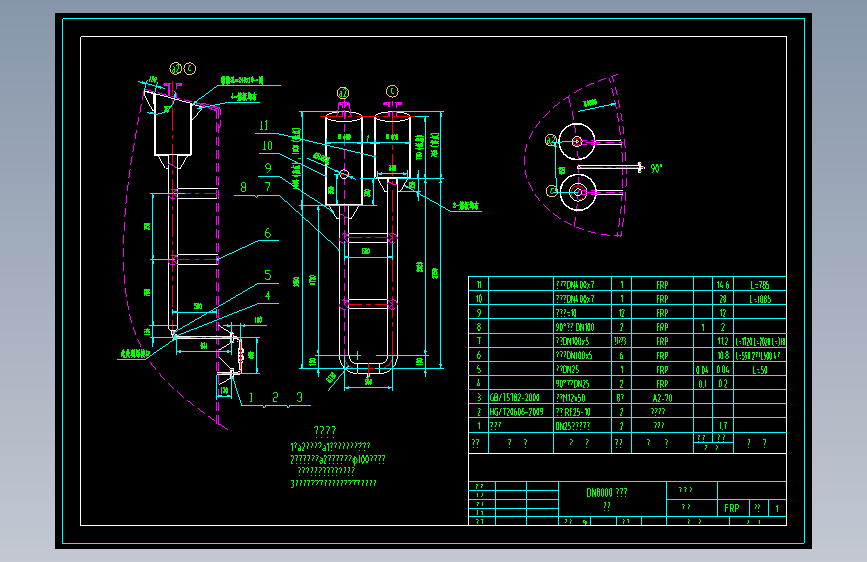The image size is (867, 562).
Task: Click the part callout number 1
Action: tap(251, 397)
